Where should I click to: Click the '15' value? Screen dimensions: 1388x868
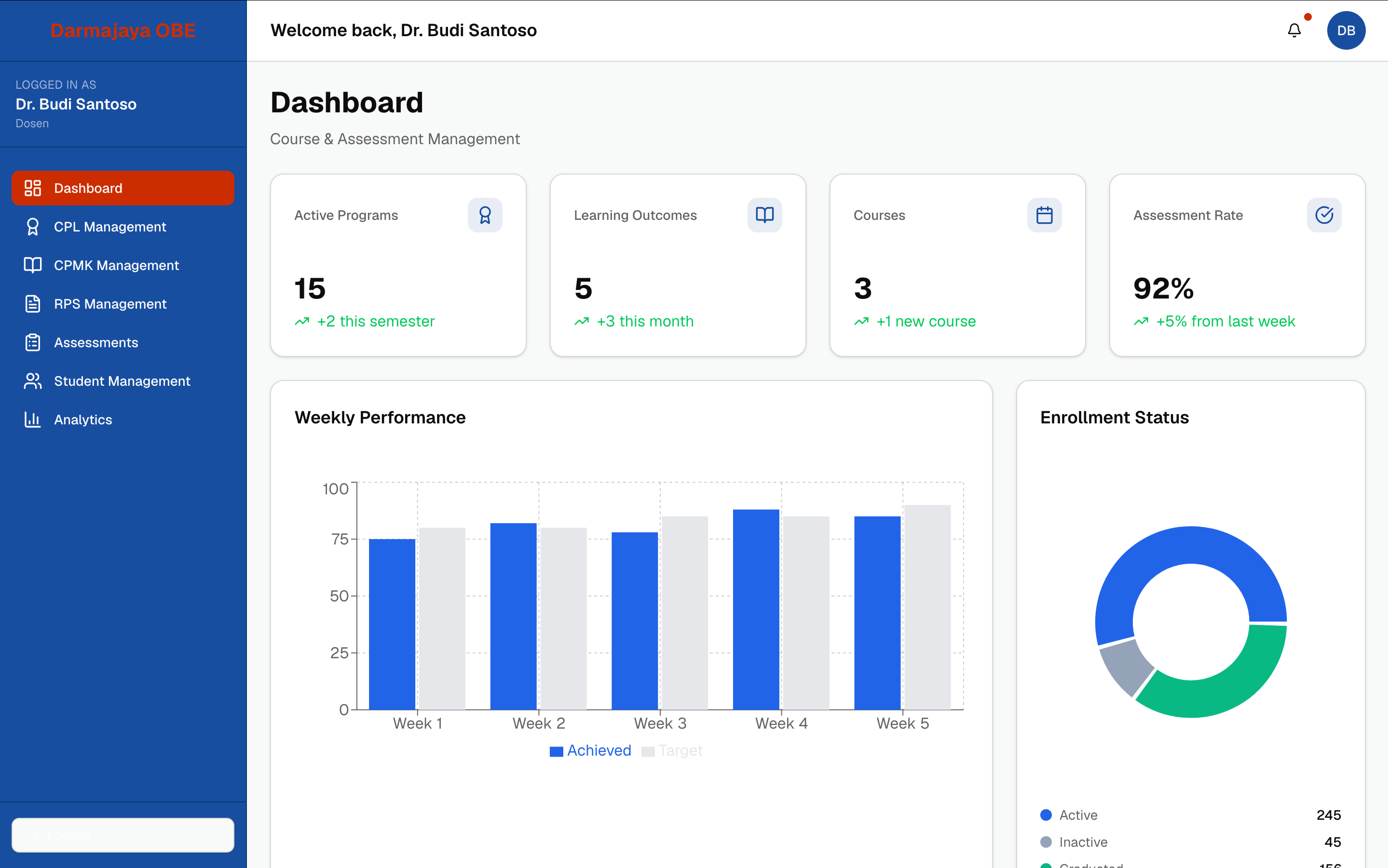(x=310, y=288)
